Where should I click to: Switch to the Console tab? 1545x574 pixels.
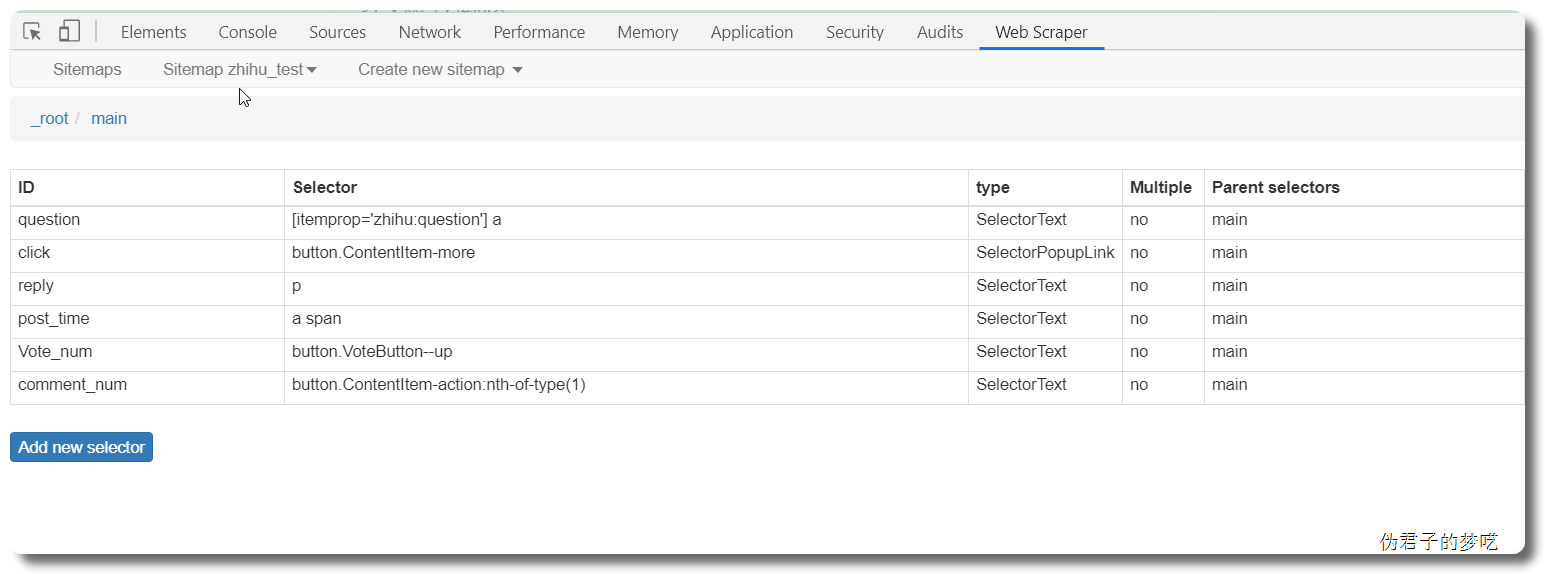coord(247,32)
